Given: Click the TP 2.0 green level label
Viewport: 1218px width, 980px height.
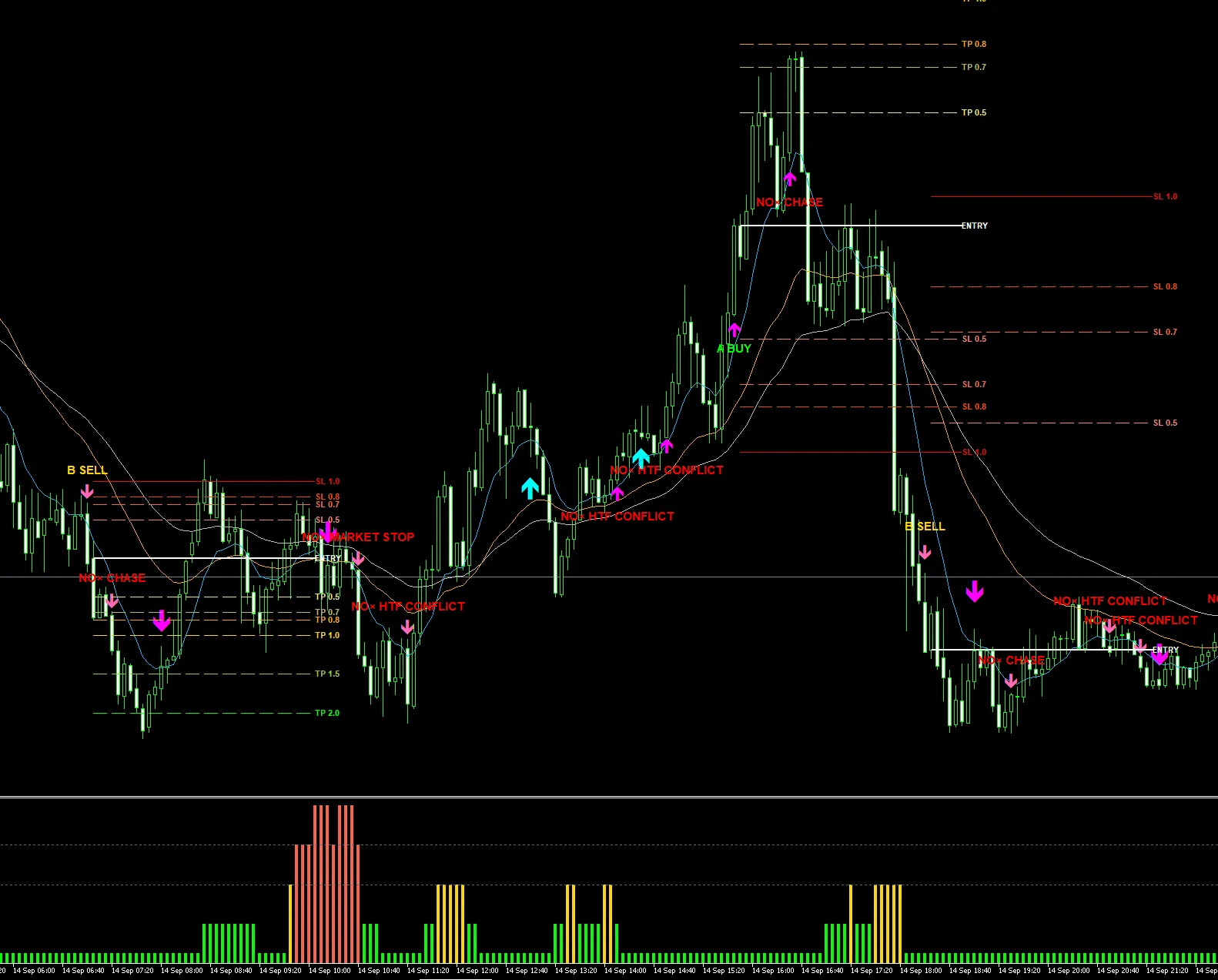Looking at the screenshot, I should [x=327, y=713].
